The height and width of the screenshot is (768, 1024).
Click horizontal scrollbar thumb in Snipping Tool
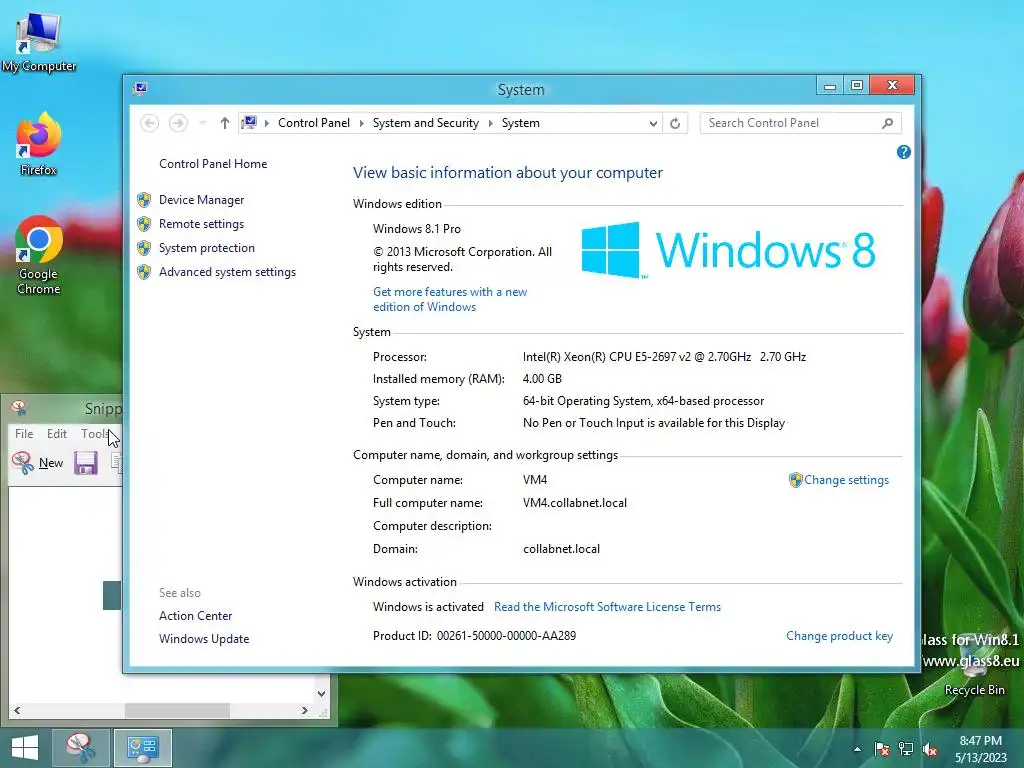point(177,710)
